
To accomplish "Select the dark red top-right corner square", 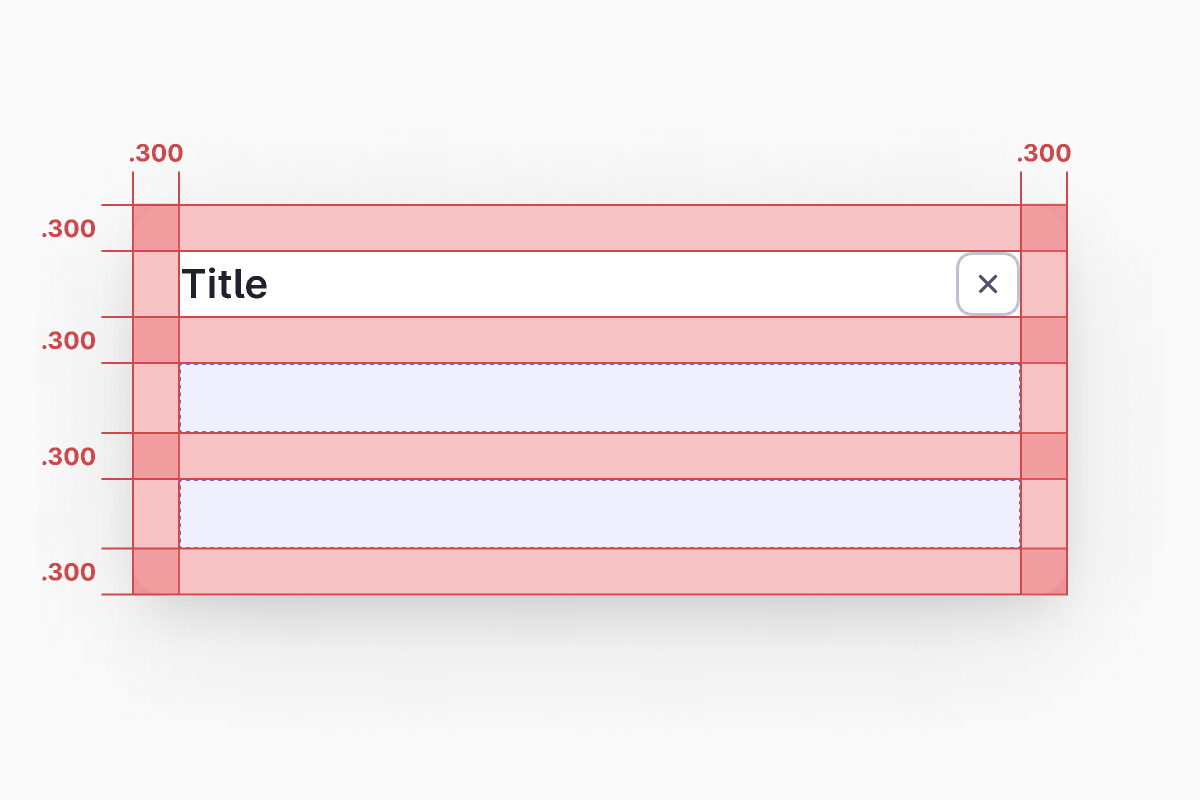I will (1044, 228).
